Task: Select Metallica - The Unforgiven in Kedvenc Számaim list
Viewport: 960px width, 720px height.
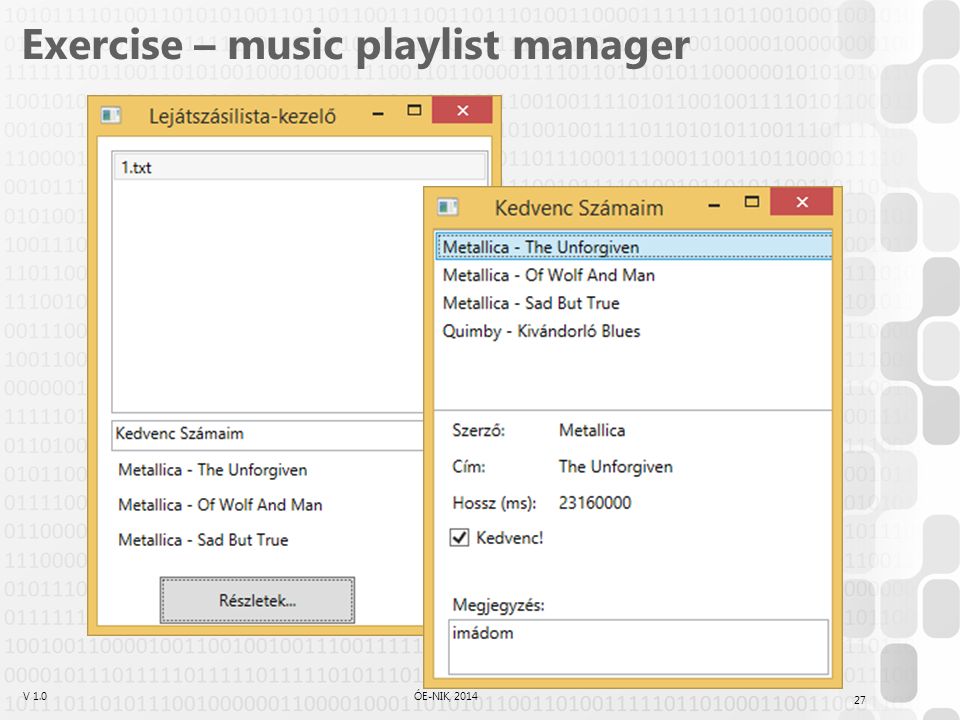Action: point(634,247)
